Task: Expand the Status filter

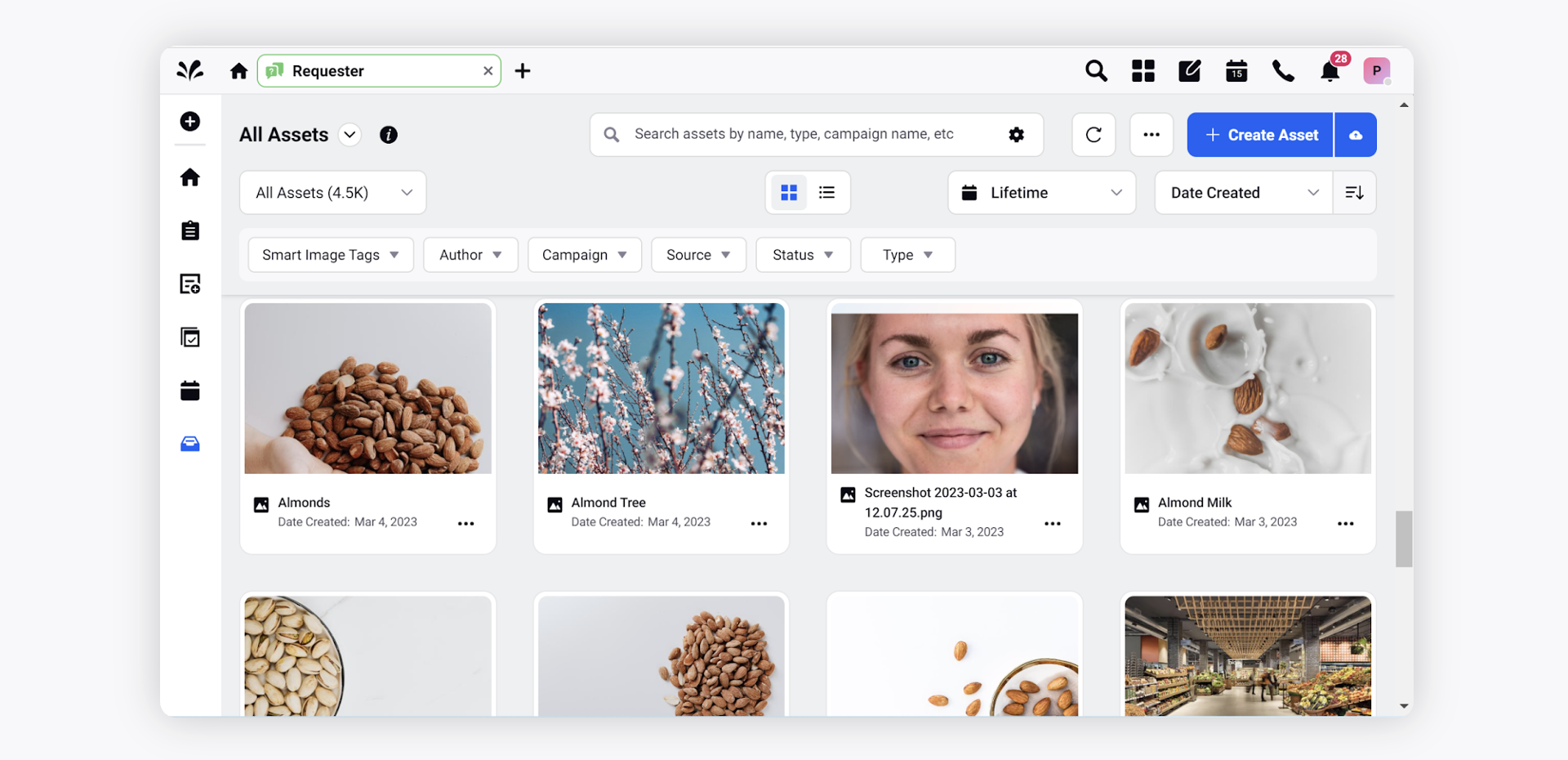Action: pos(803,255)
